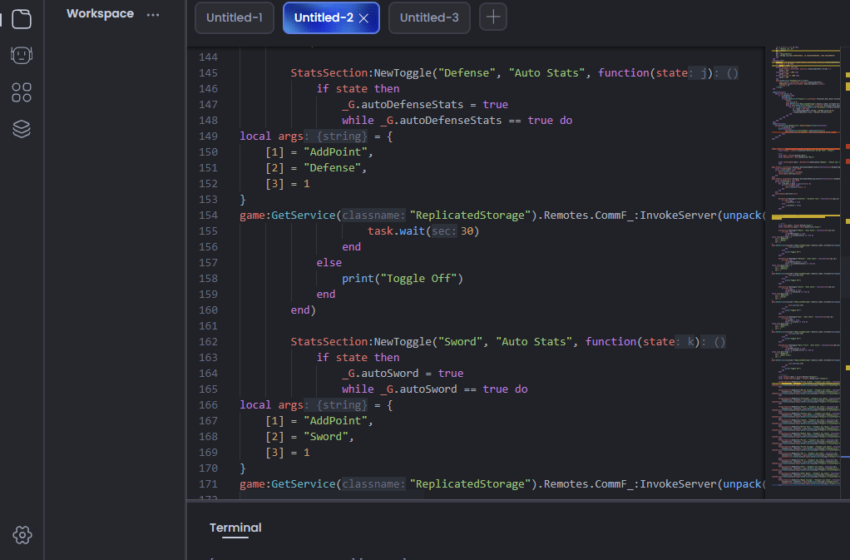Click line number 162 in gutter
850x560 pixels.
tap(208, 342)
